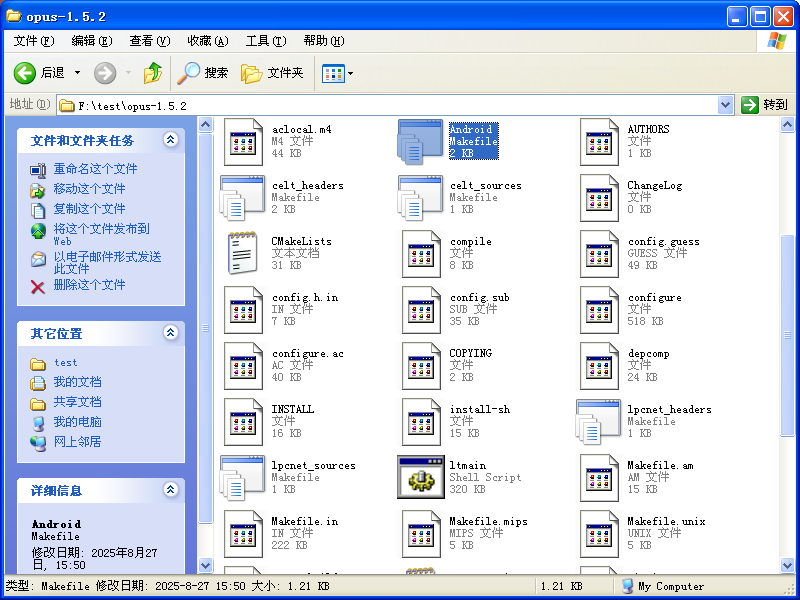Click the Views icon in toolbar
The image size is (800, 600).
tap(334, 73)
